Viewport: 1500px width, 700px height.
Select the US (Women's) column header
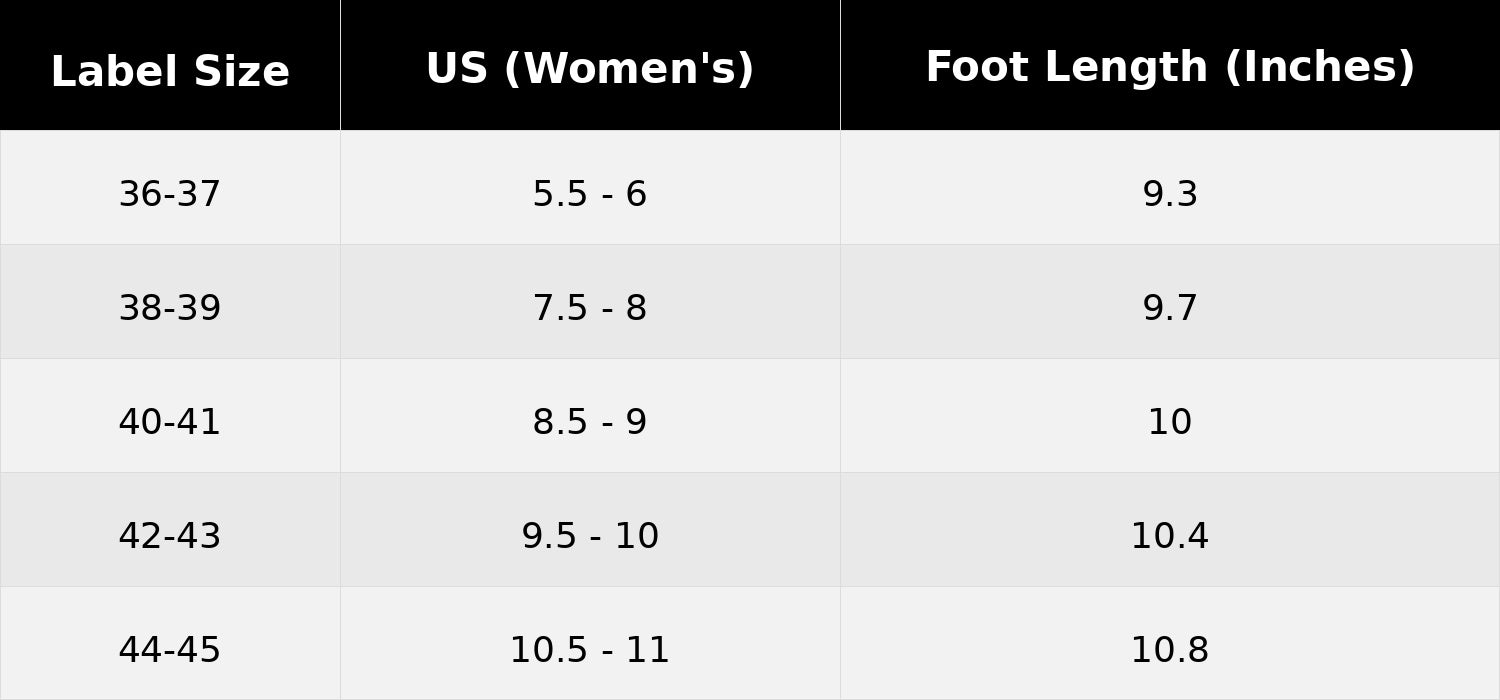point(590,70)
